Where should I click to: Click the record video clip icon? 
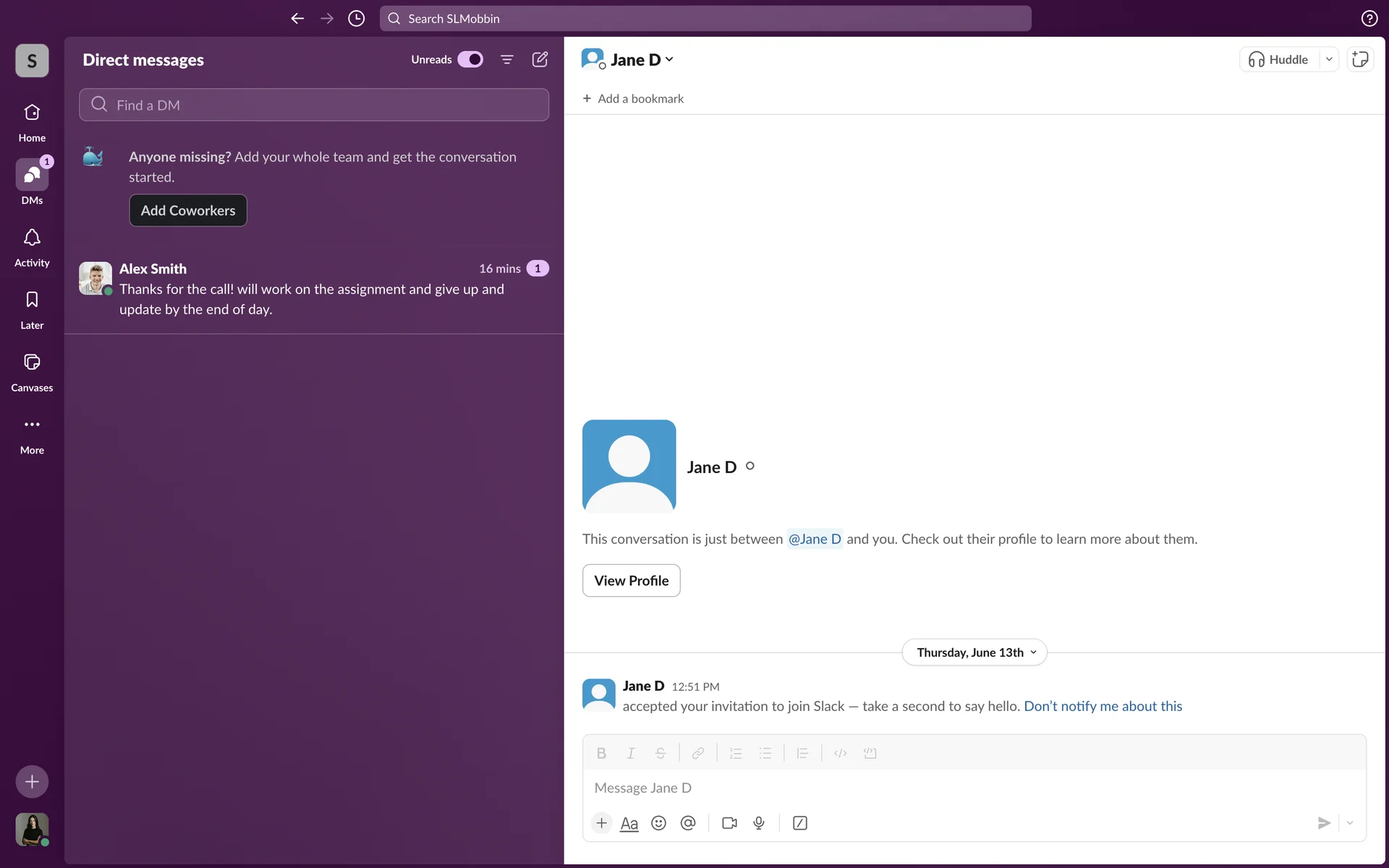[729, 823]
